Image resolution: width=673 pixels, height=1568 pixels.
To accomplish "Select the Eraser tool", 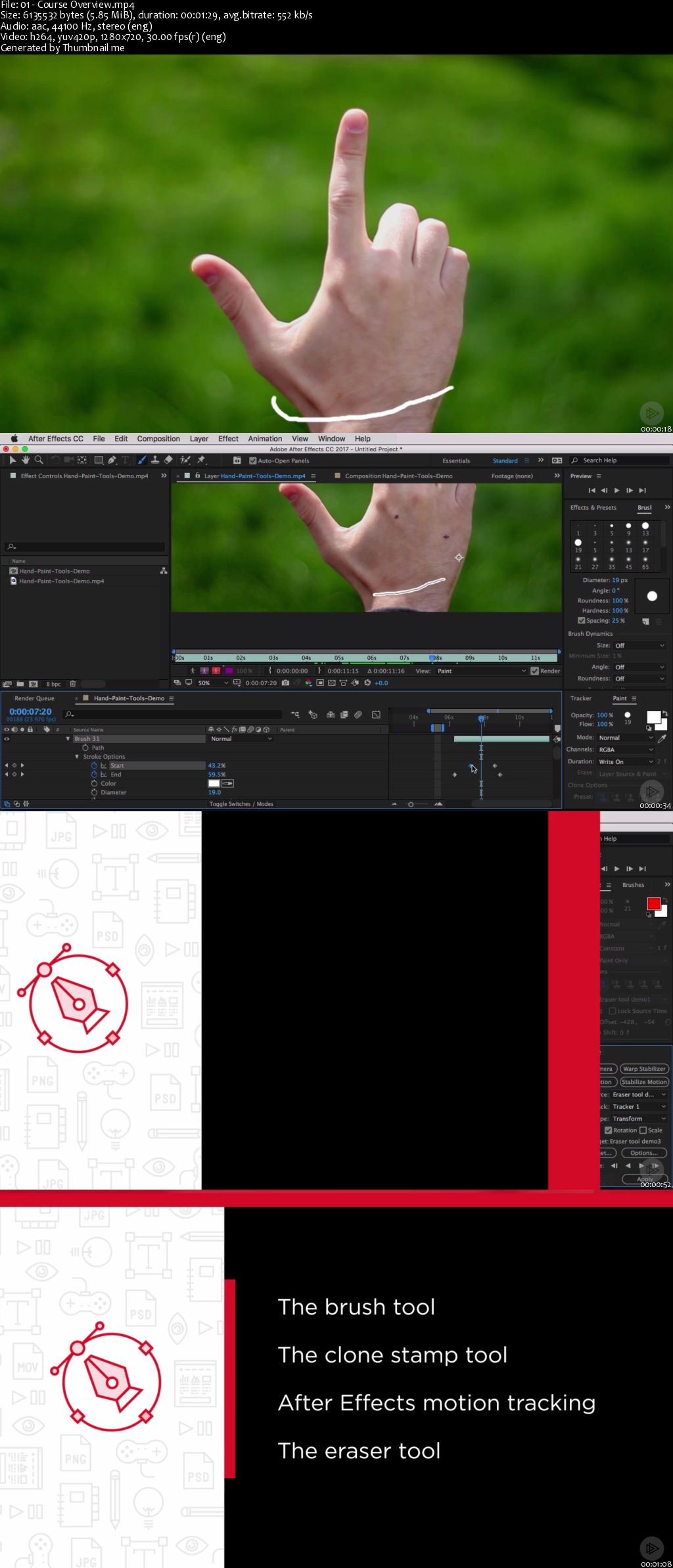I will pos(168,460).
